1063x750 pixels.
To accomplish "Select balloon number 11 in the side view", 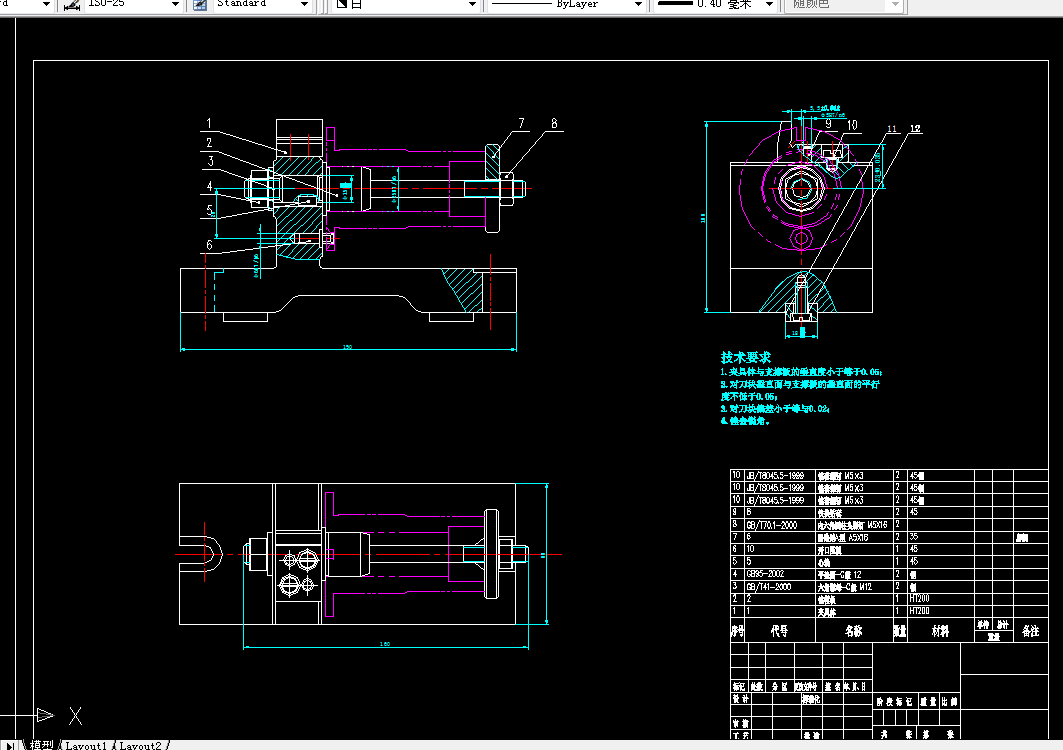I will 892,128.
